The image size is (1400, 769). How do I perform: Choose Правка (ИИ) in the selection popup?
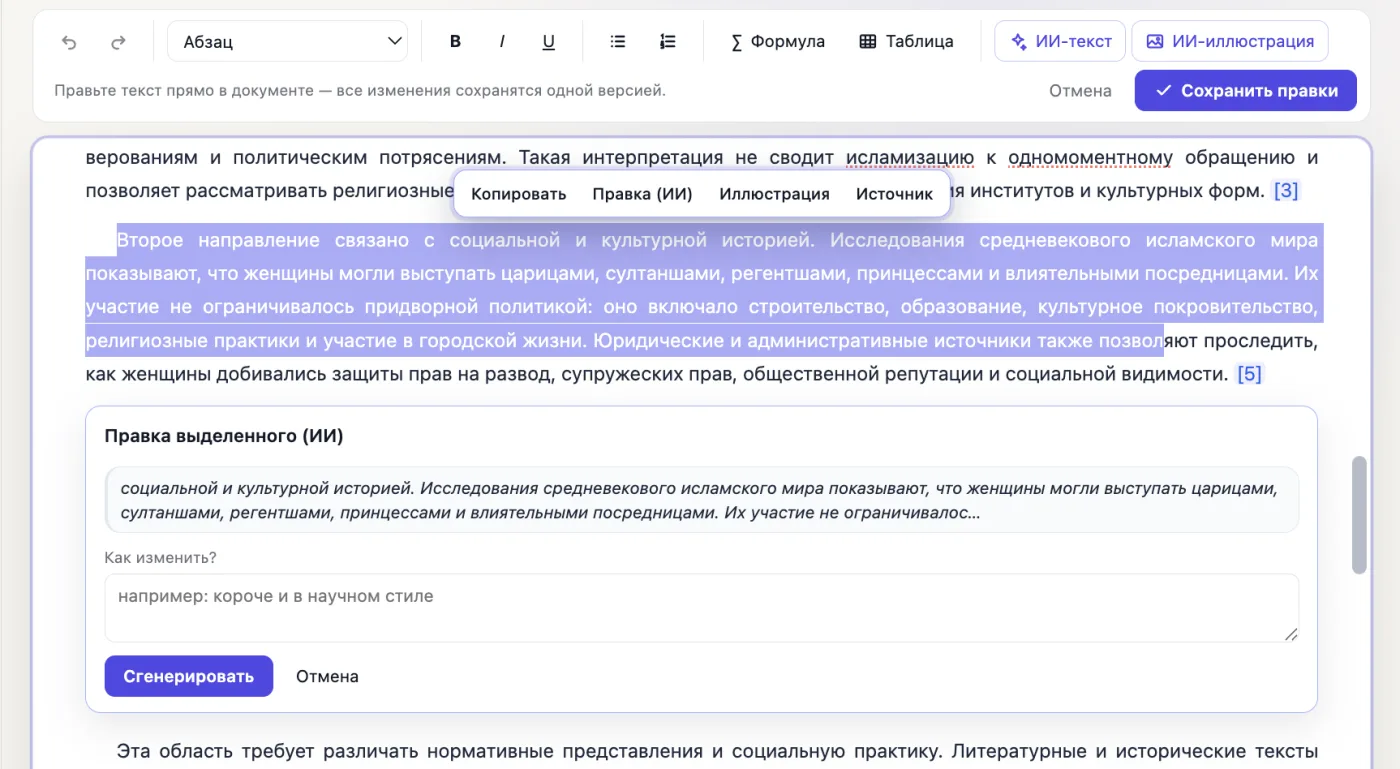[642, 194]
